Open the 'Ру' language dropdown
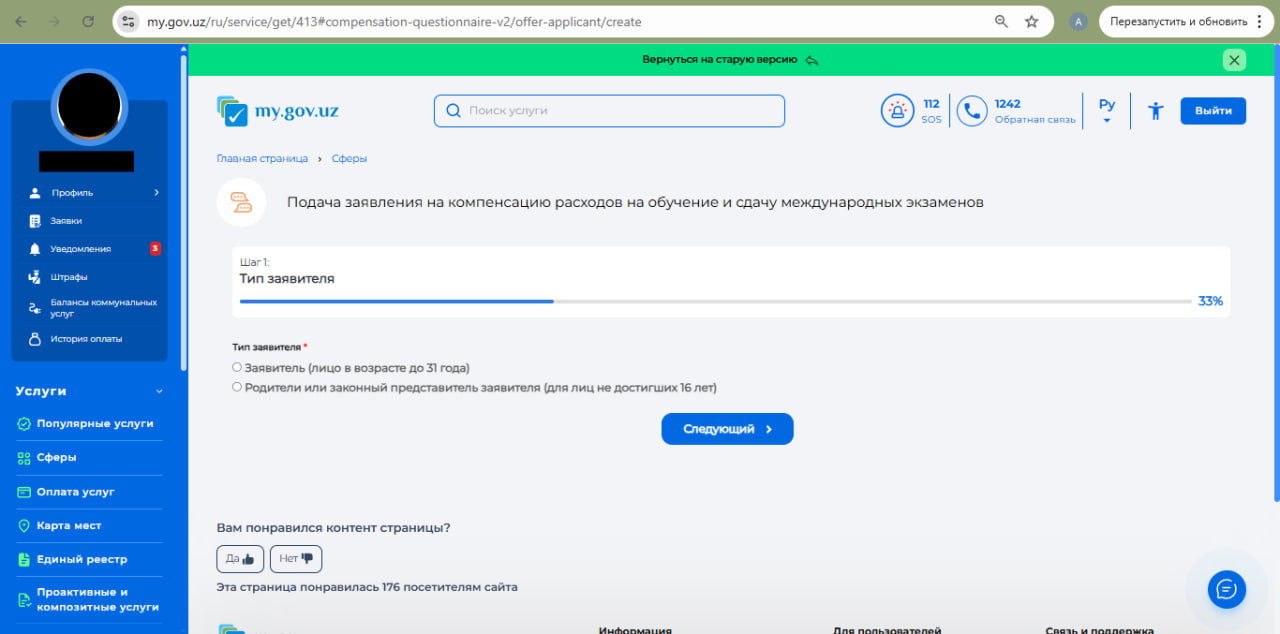This screenshot has height=634, width=1280. coord(1106,111)
